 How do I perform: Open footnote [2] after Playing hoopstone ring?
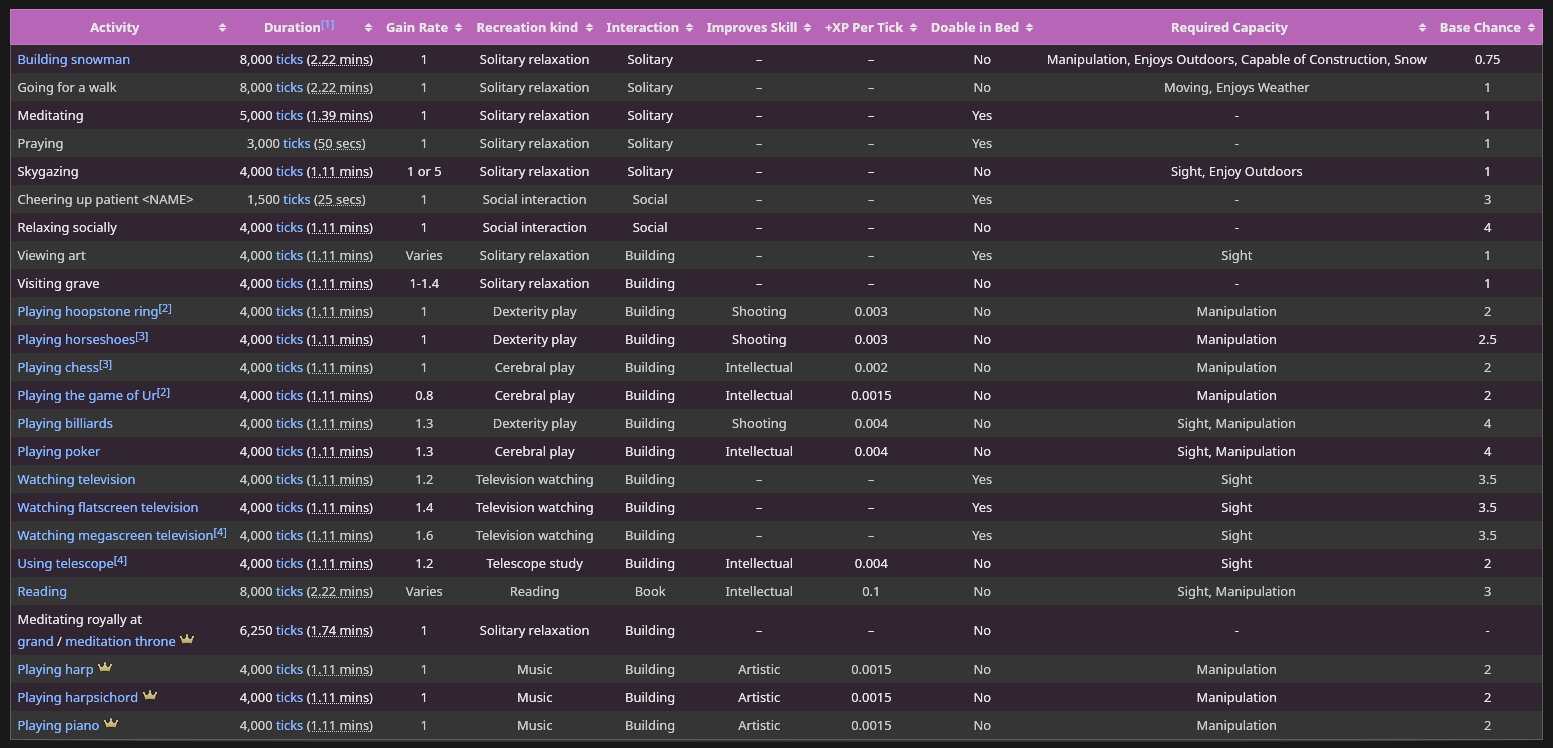[x=165, y=308]
